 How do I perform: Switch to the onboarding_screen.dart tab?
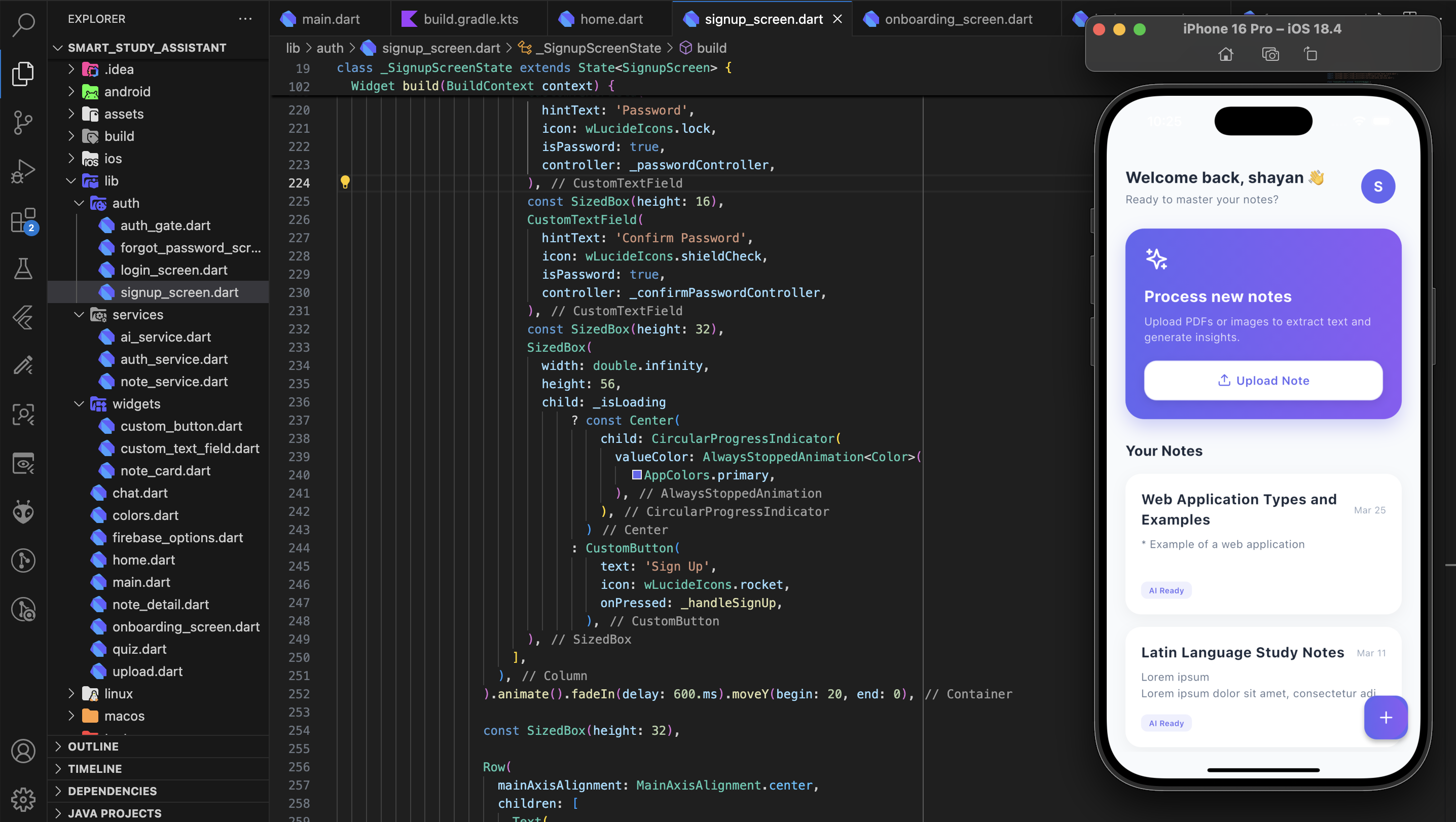(x=958, y=19)
